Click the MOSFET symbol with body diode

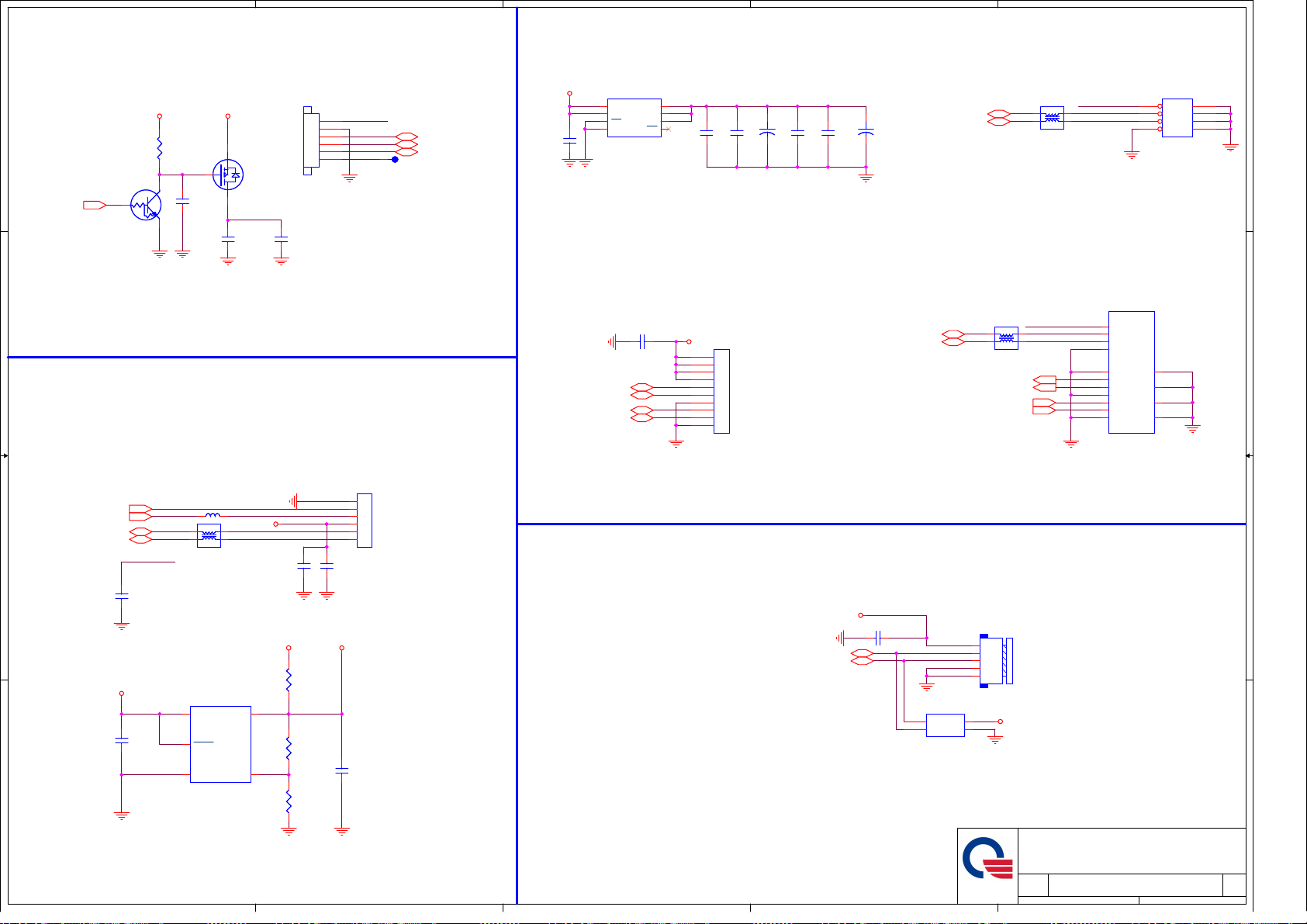(x=228, y=175)
